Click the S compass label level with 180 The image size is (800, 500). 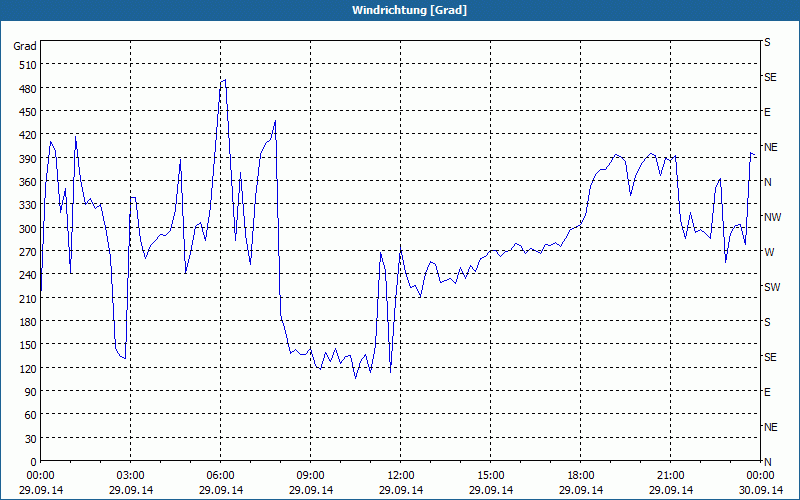tap(767, 322)
